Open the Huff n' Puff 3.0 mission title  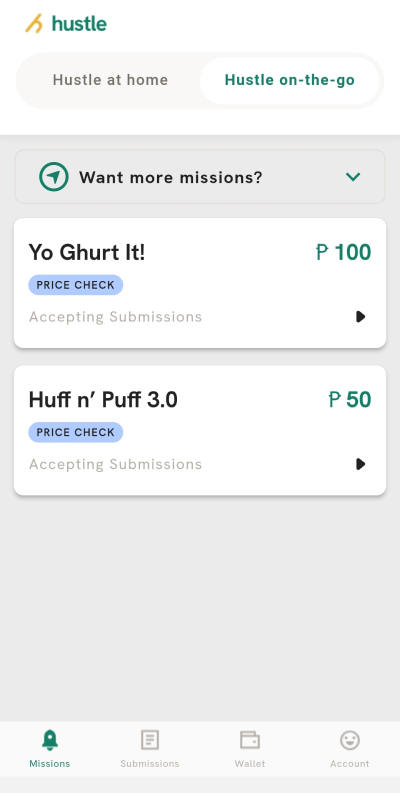103,400
